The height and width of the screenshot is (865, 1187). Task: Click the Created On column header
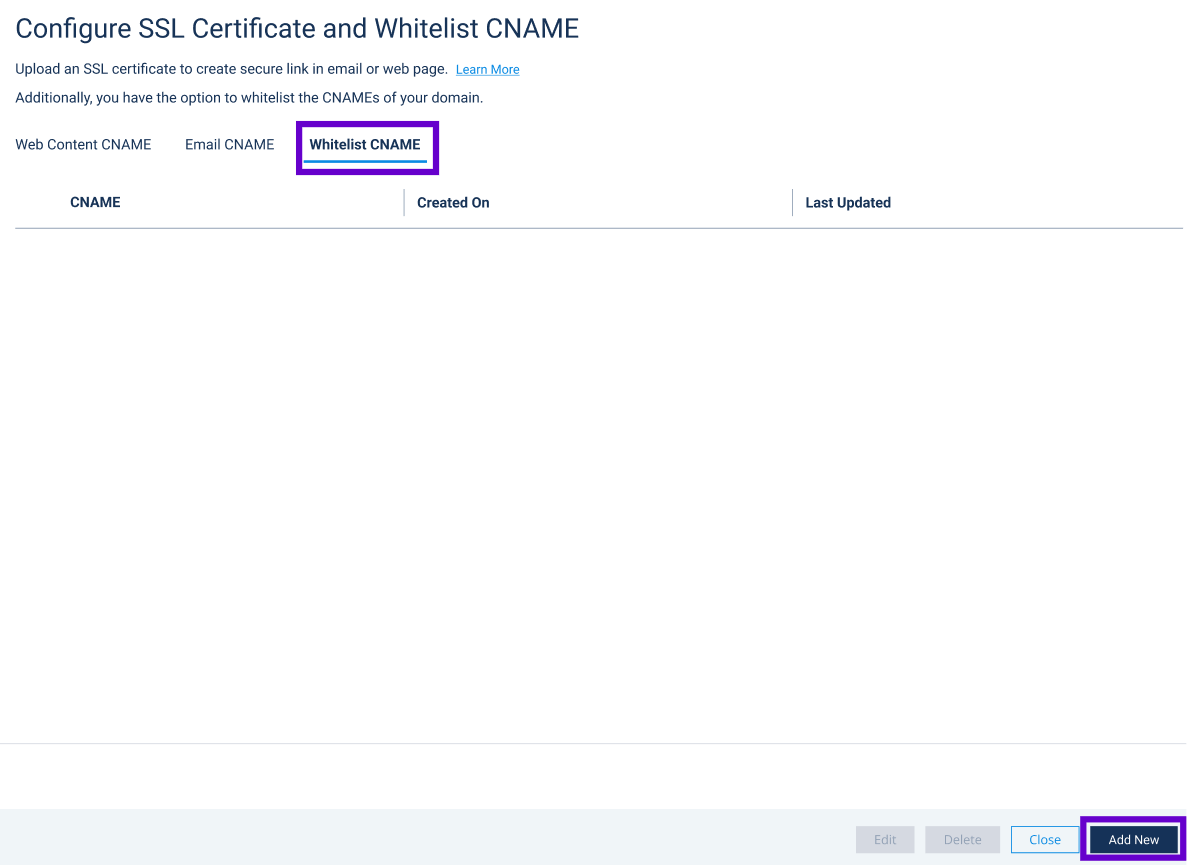(453, 203)
